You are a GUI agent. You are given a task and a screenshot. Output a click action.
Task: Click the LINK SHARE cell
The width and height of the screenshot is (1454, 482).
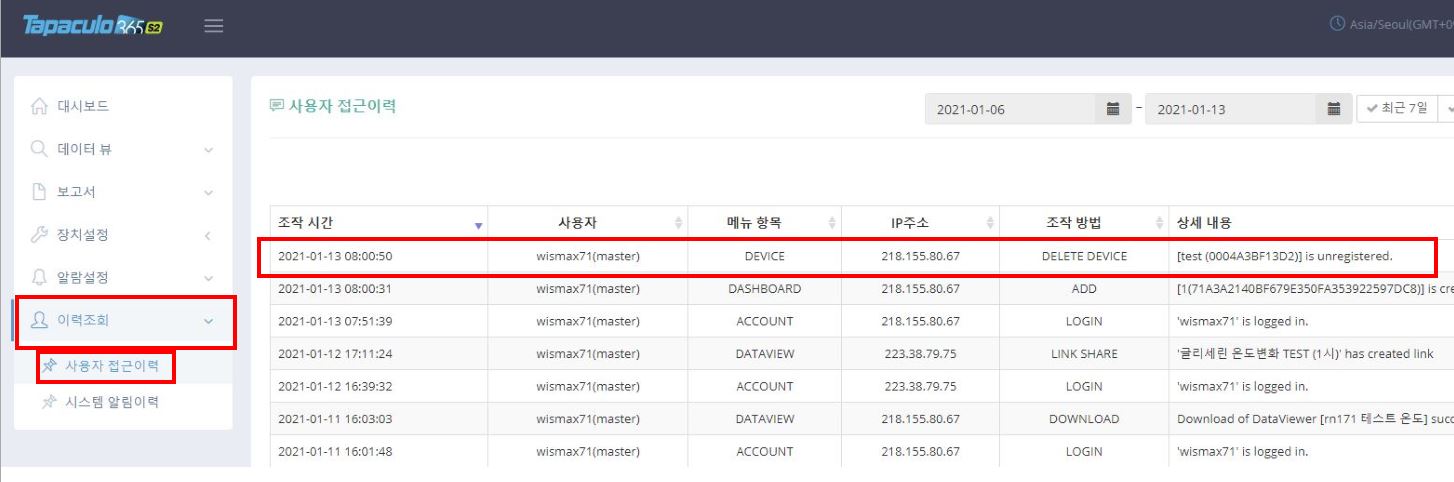pyautogui.click(x=1084, y=354)
